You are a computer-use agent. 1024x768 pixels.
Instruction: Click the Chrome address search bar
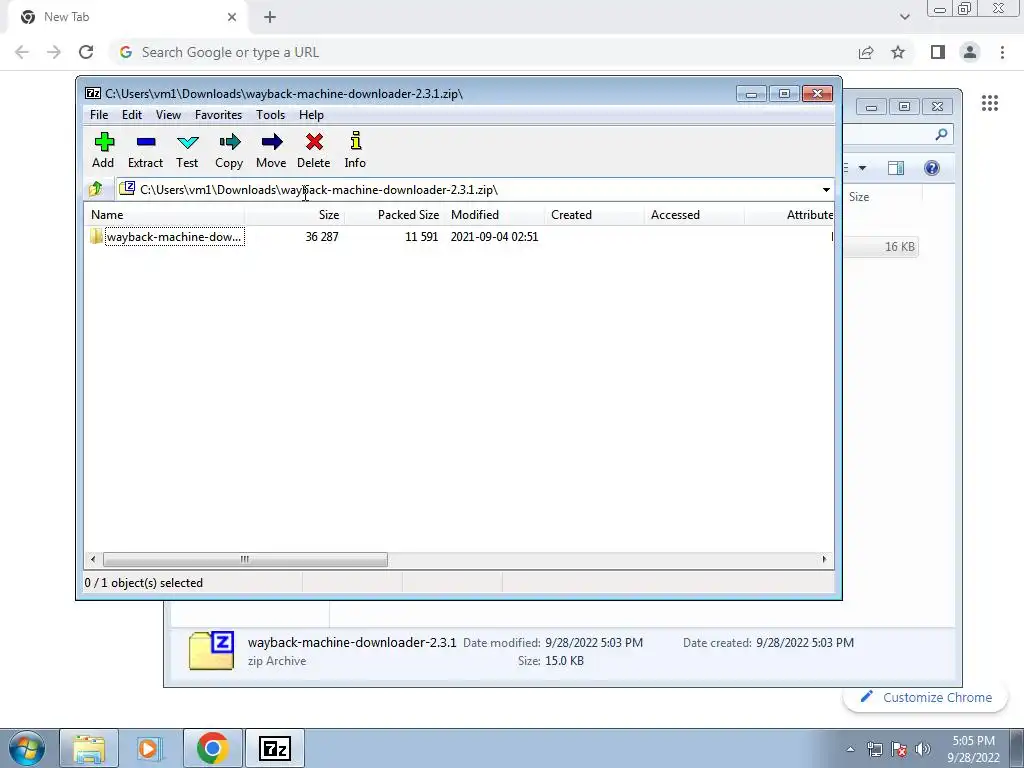click(483, 52)
